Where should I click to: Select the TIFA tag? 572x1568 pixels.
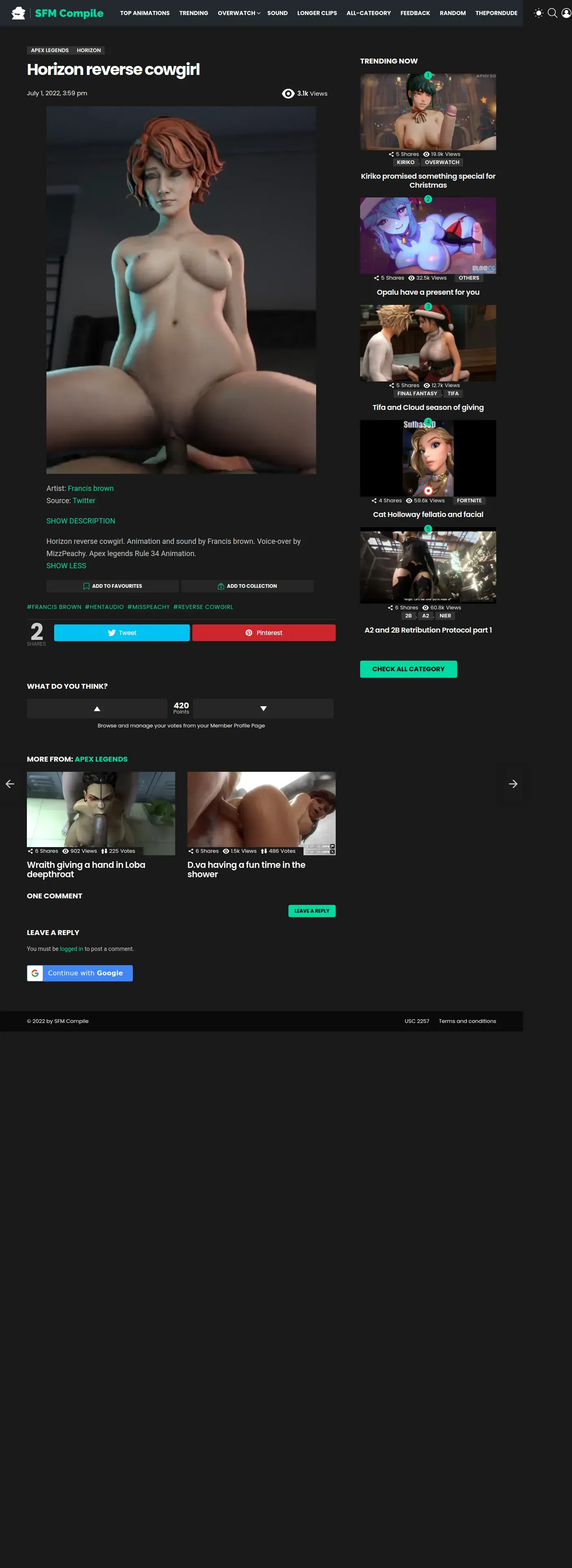(453, 394)
